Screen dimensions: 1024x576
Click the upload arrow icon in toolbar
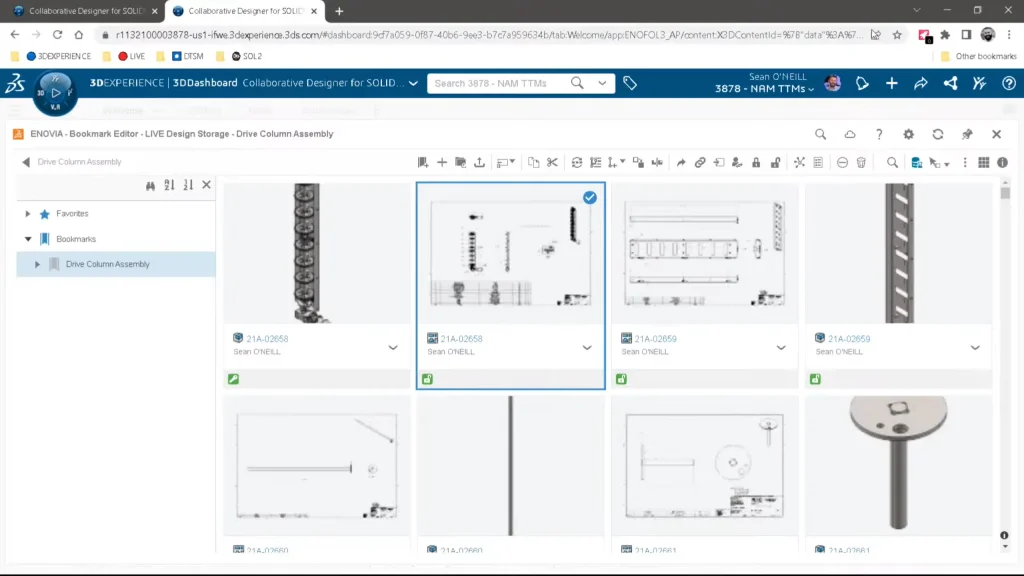click(479, 162)
